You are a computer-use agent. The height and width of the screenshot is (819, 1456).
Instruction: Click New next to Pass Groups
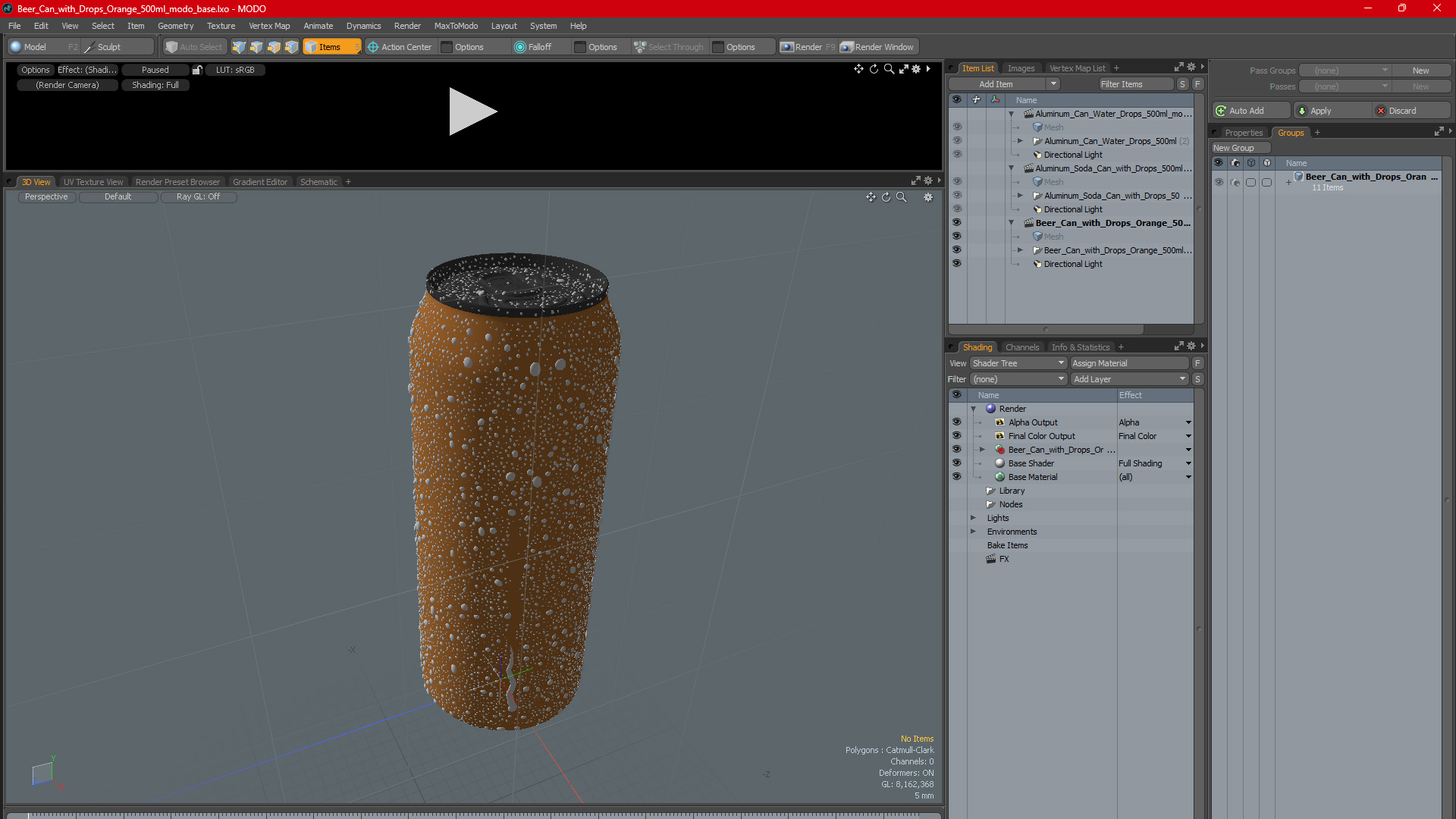1420,71
